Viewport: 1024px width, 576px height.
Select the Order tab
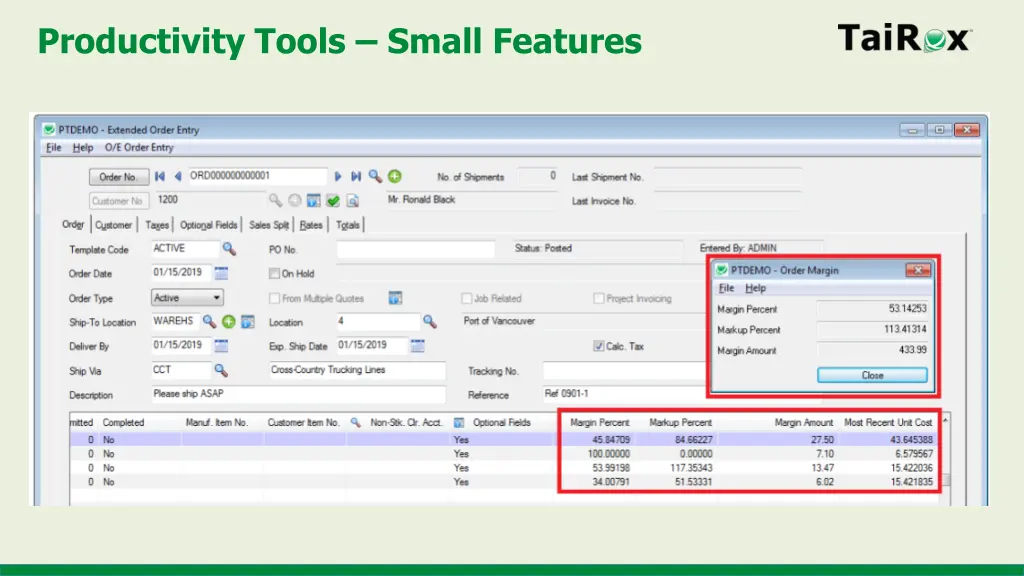(73, 224)
